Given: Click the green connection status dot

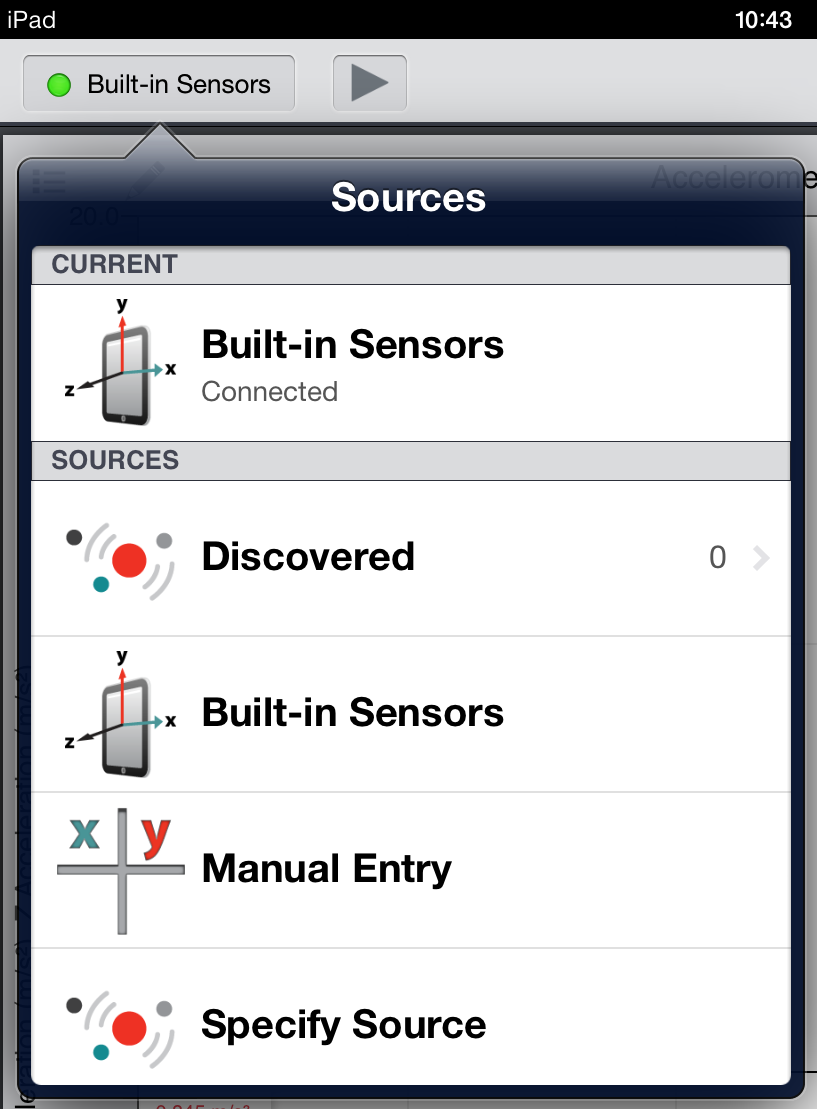Looking at the screenshot, I should [x=59, y=85].
